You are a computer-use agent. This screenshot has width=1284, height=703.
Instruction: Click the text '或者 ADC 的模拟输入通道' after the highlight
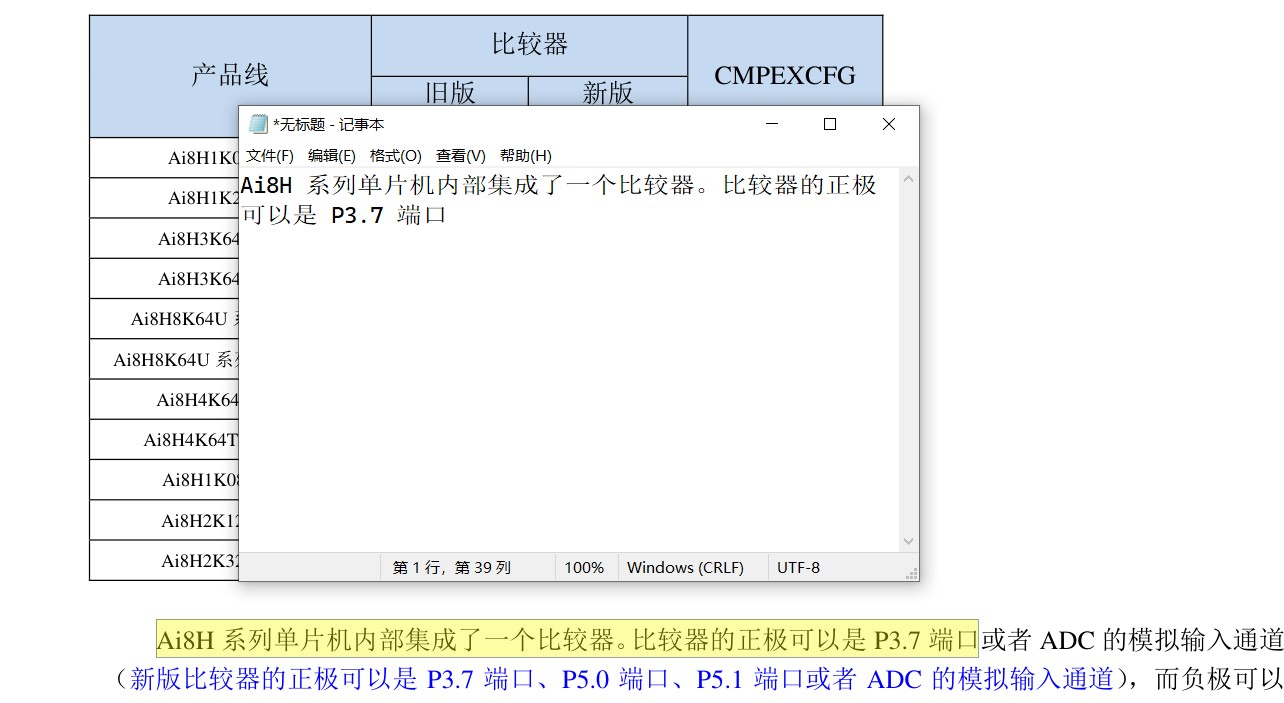point(1132,639)
